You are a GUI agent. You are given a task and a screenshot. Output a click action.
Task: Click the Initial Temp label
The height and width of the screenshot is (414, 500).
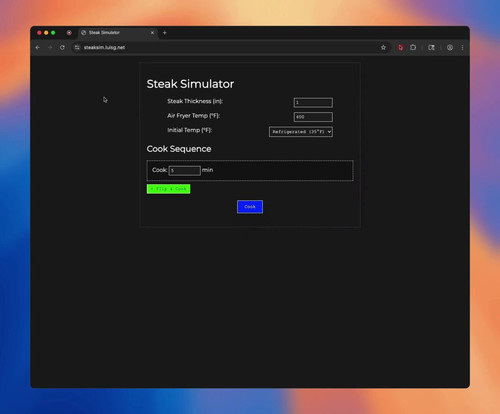[189, 130]
